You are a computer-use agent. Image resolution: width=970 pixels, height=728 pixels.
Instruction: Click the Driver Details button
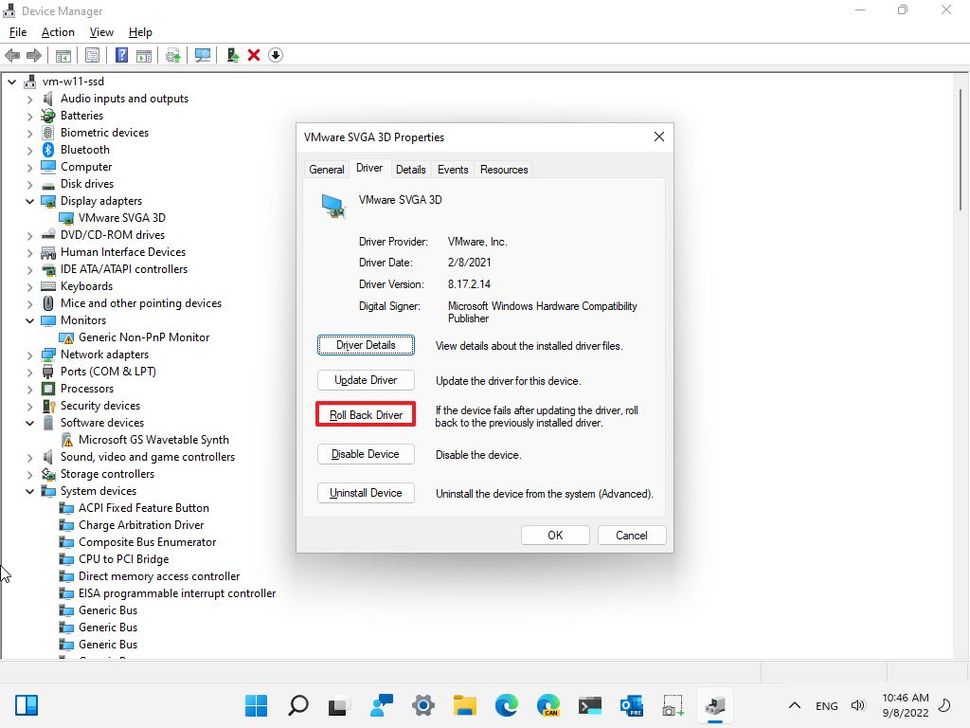pos(365,345)
